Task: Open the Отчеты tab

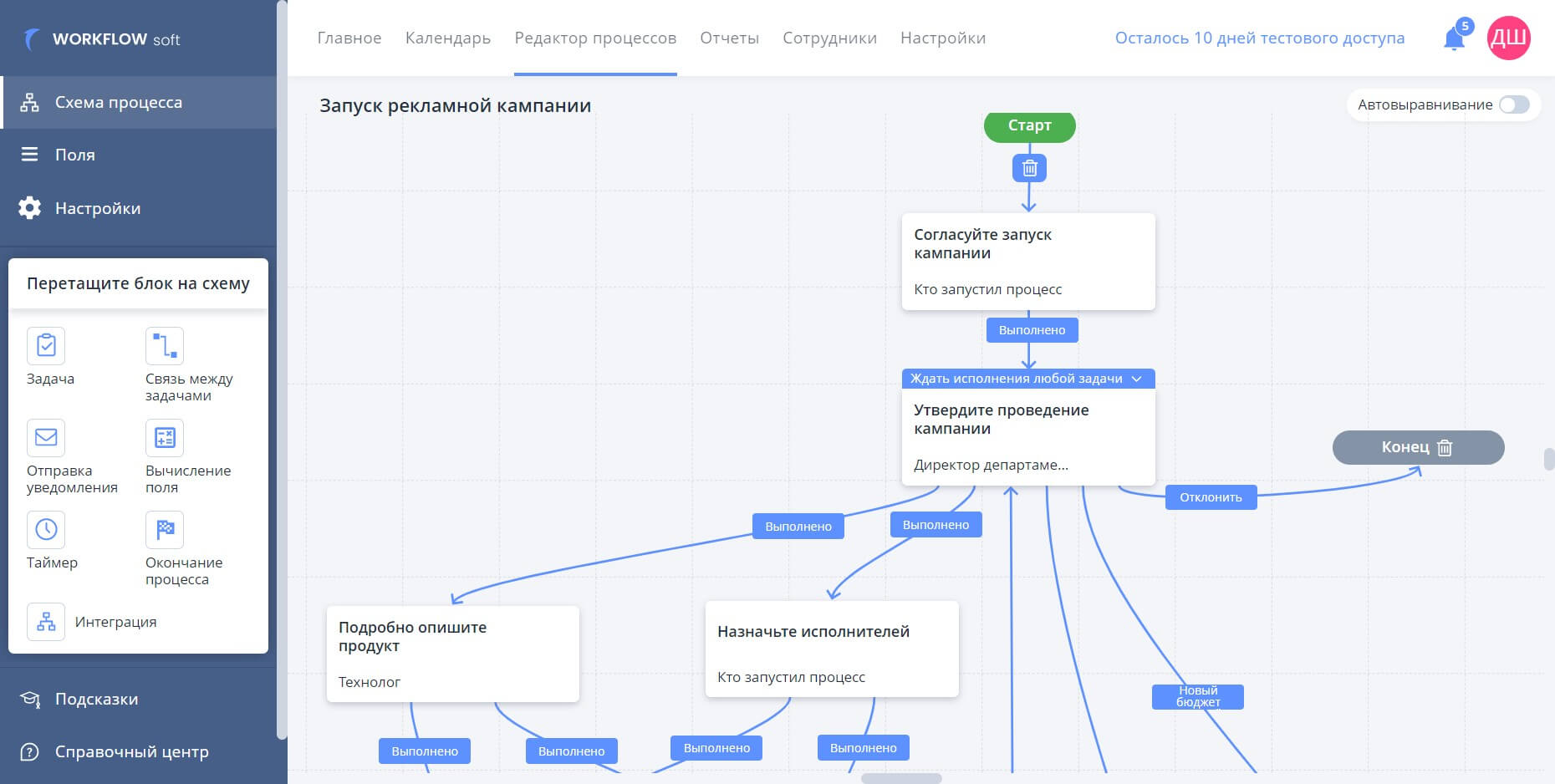Action: click(x=730, y=38)
